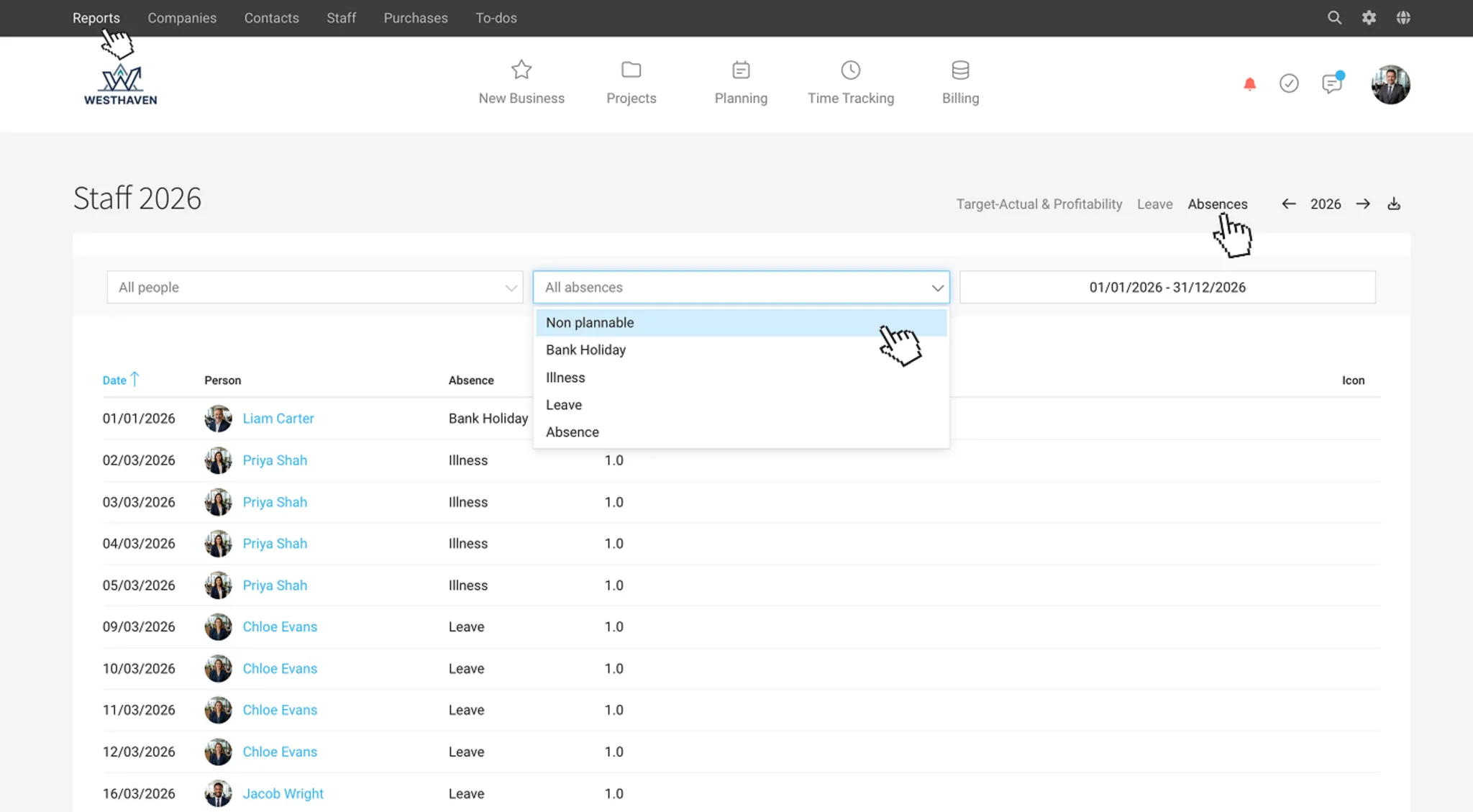Open Liam Carter's profile link

(278, 419)
